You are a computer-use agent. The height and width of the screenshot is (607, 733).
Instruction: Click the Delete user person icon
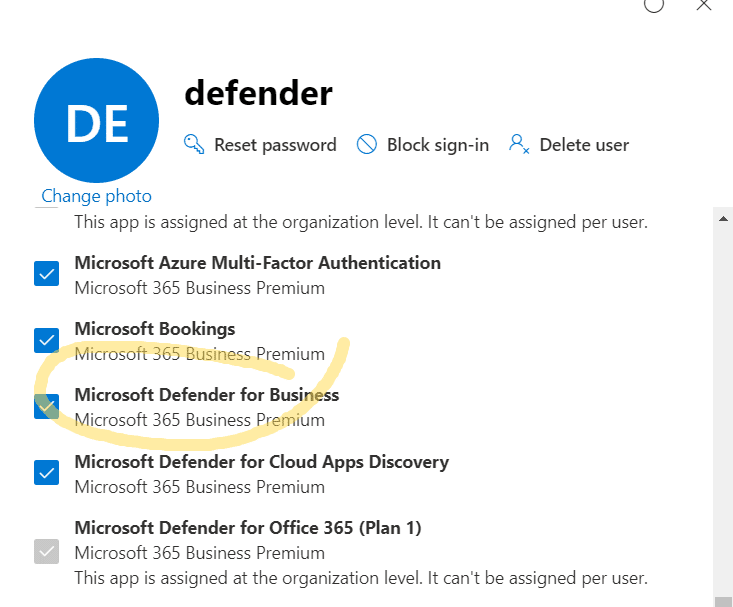pos(519,145)
